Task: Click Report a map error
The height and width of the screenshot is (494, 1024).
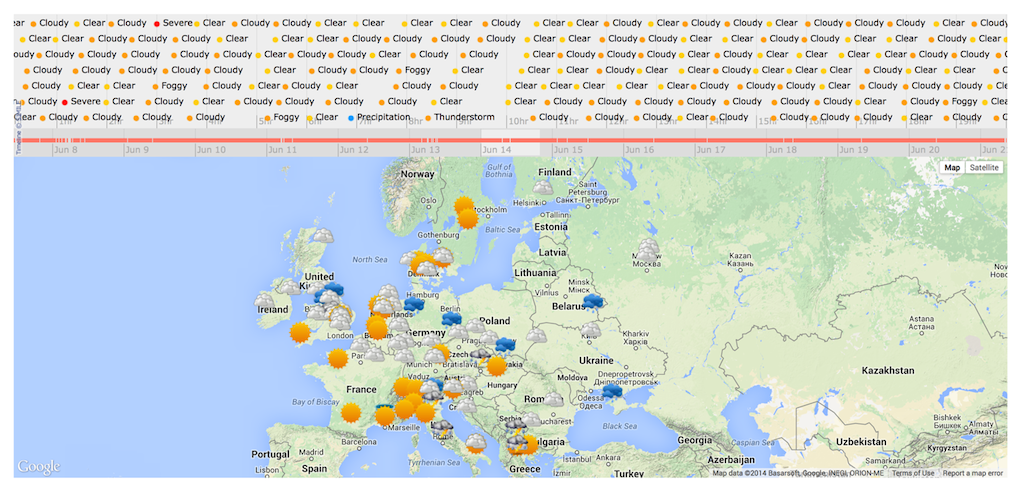Action: coord(972,473)
